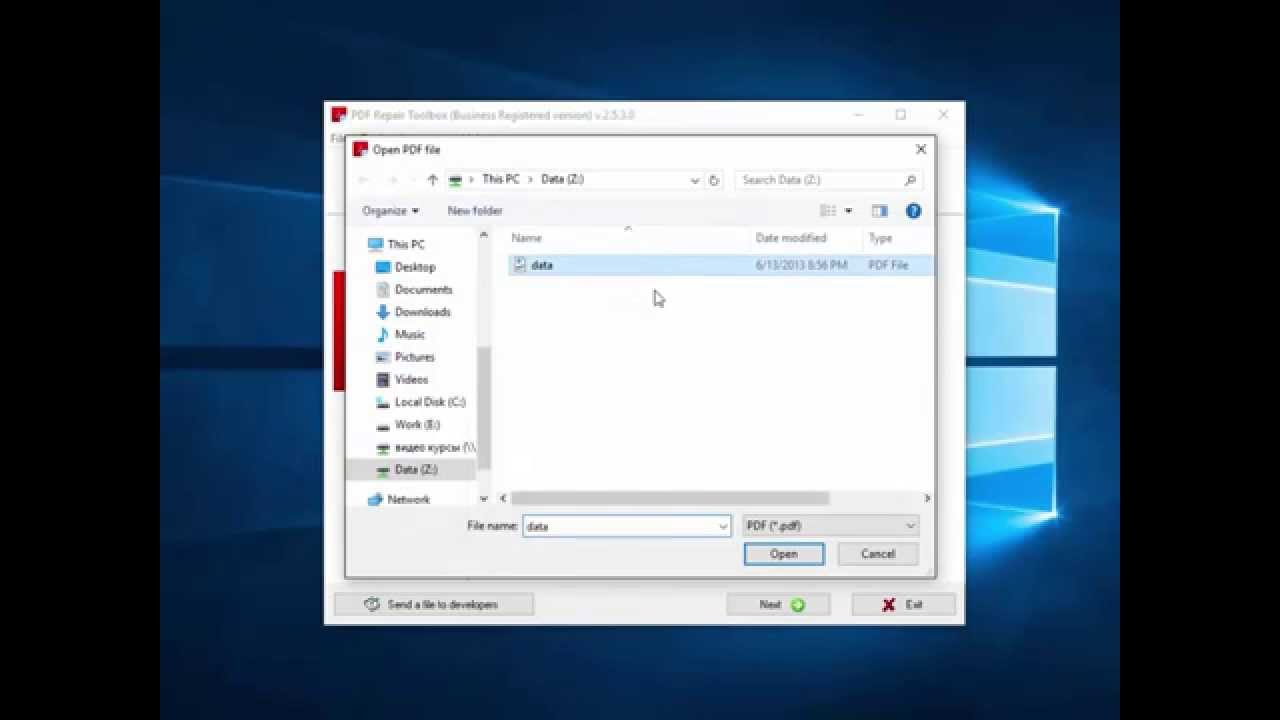Click the Music note icon
The image size is (1280, 720).
[382, 334]
